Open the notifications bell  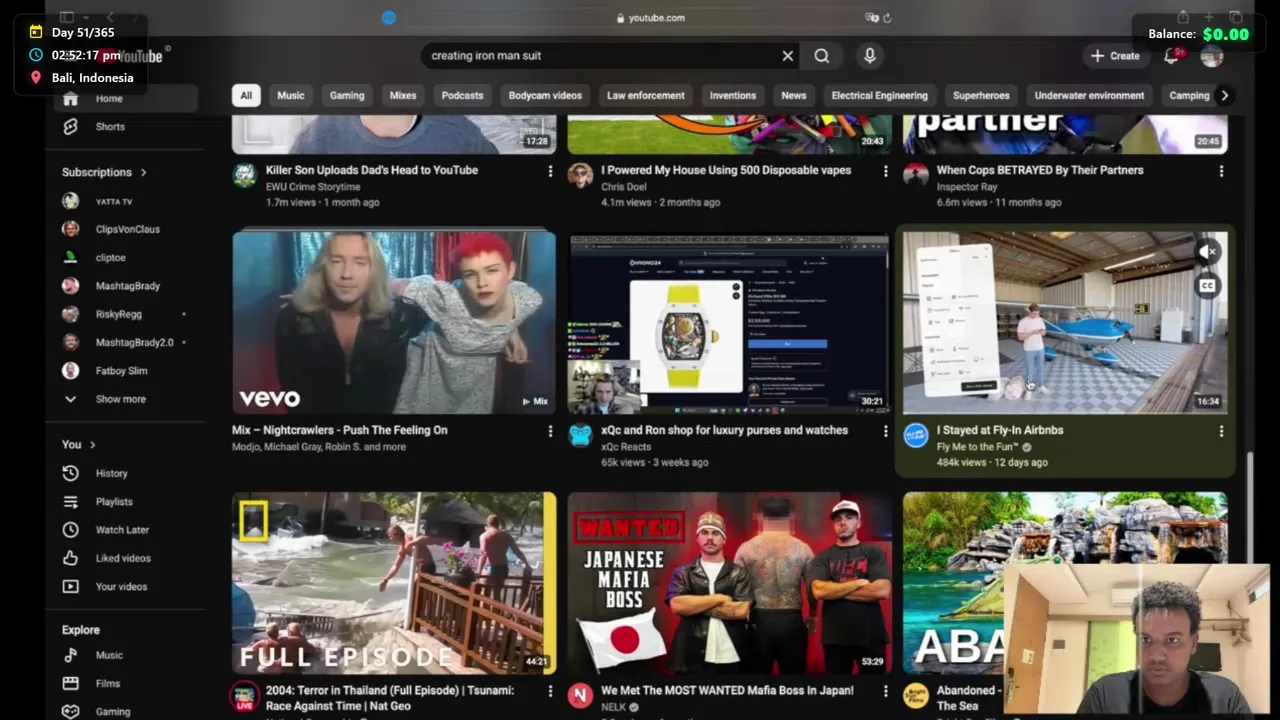(1172, 56)
